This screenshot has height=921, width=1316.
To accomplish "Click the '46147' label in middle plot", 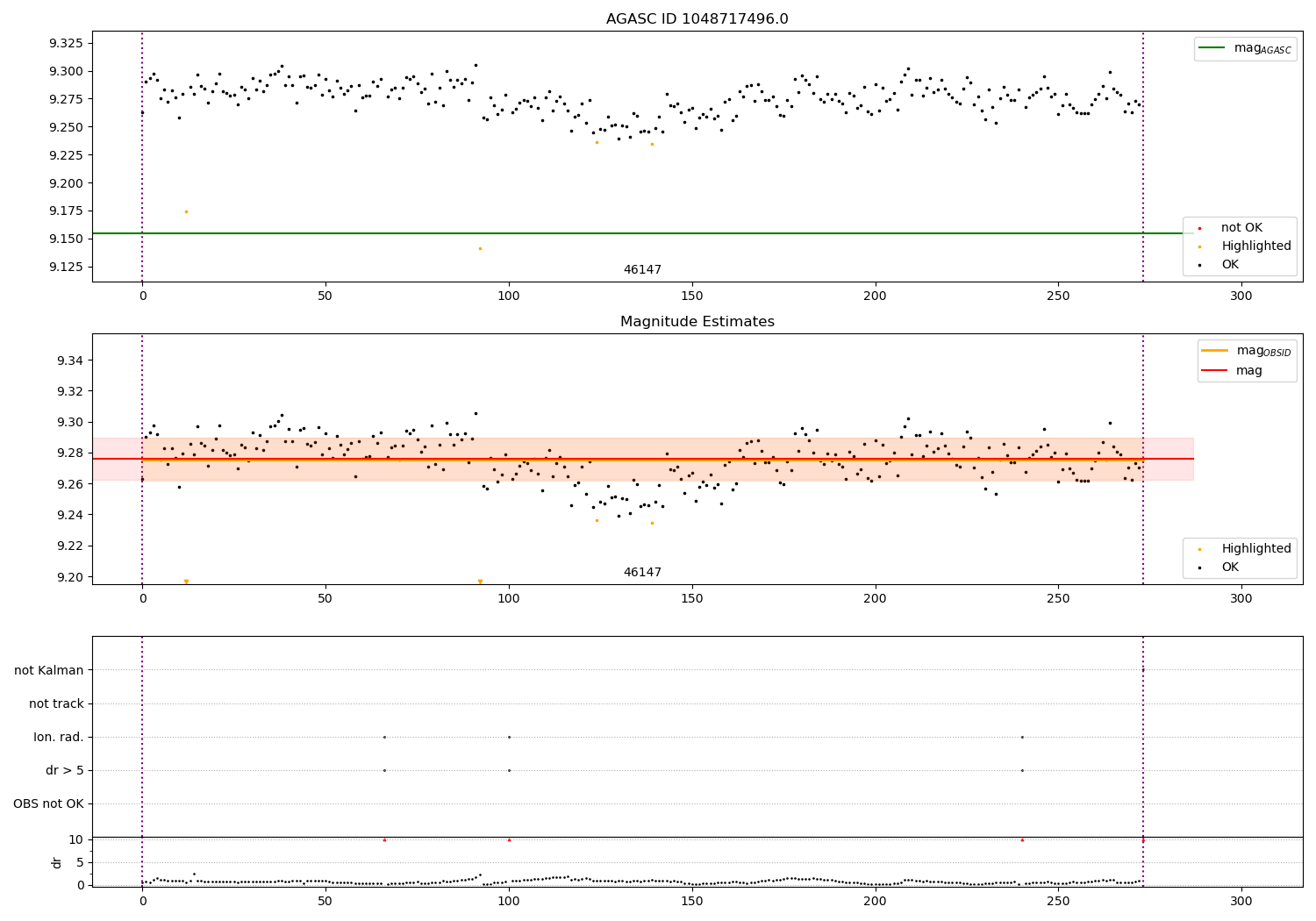I will (x=642, y=573).
